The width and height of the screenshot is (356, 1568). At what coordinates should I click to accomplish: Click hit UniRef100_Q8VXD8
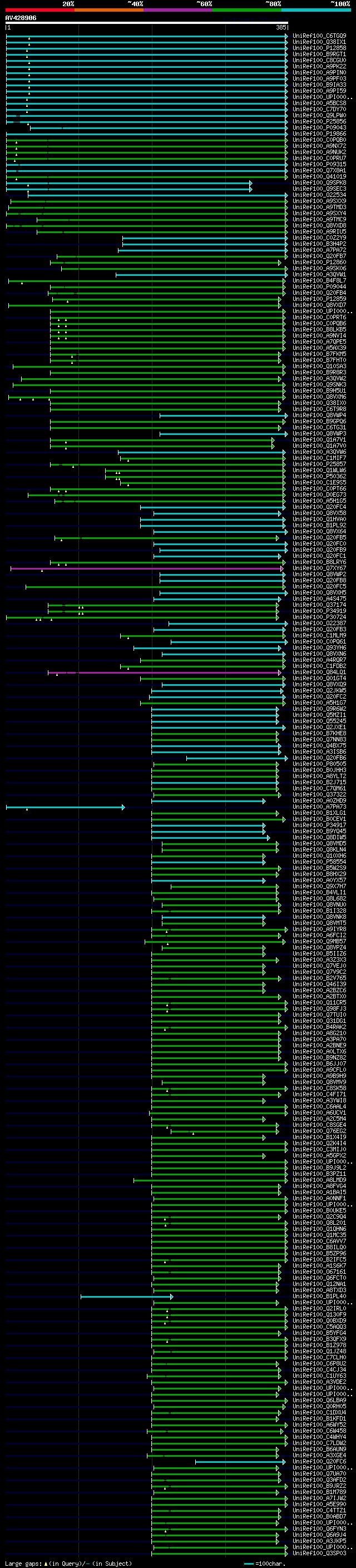coord(319,226)
